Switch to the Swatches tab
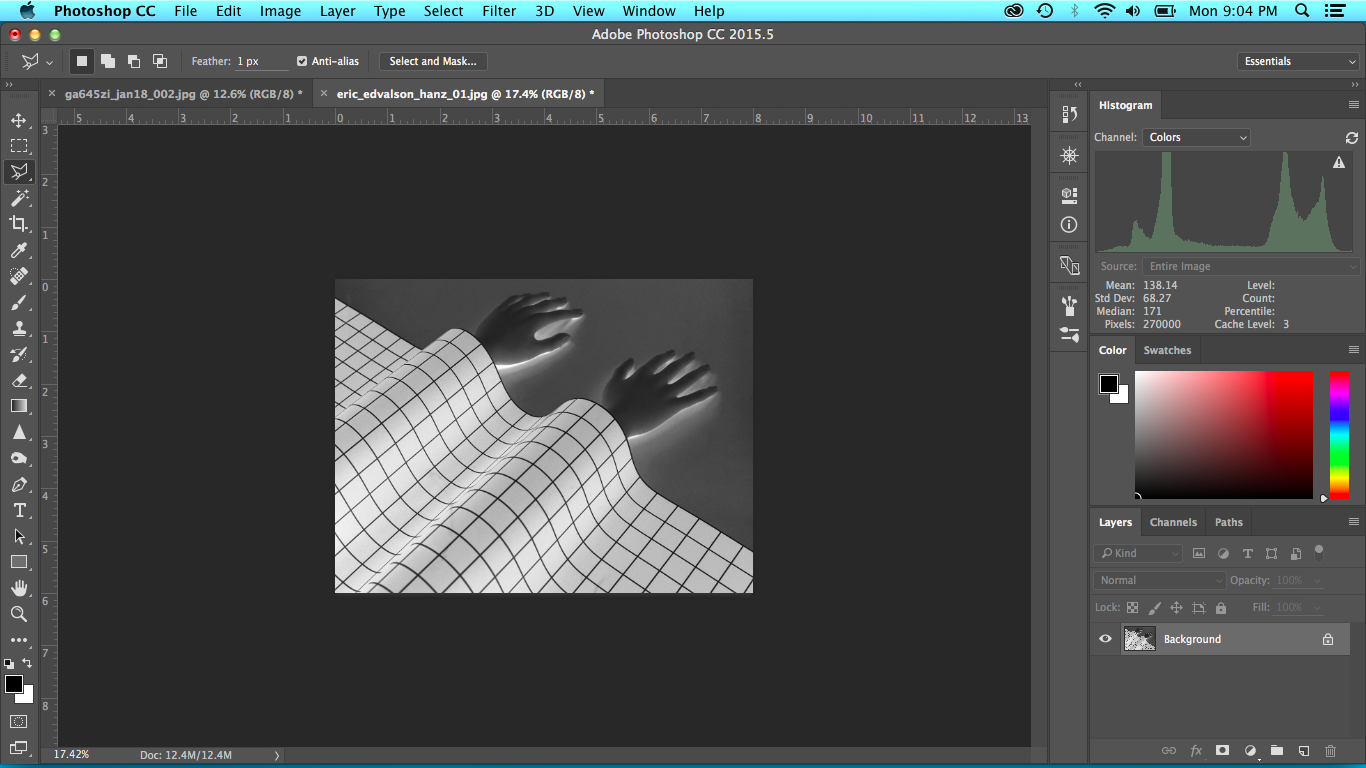This screenshot has height=768, width=1366. [x=1167, y=350]
